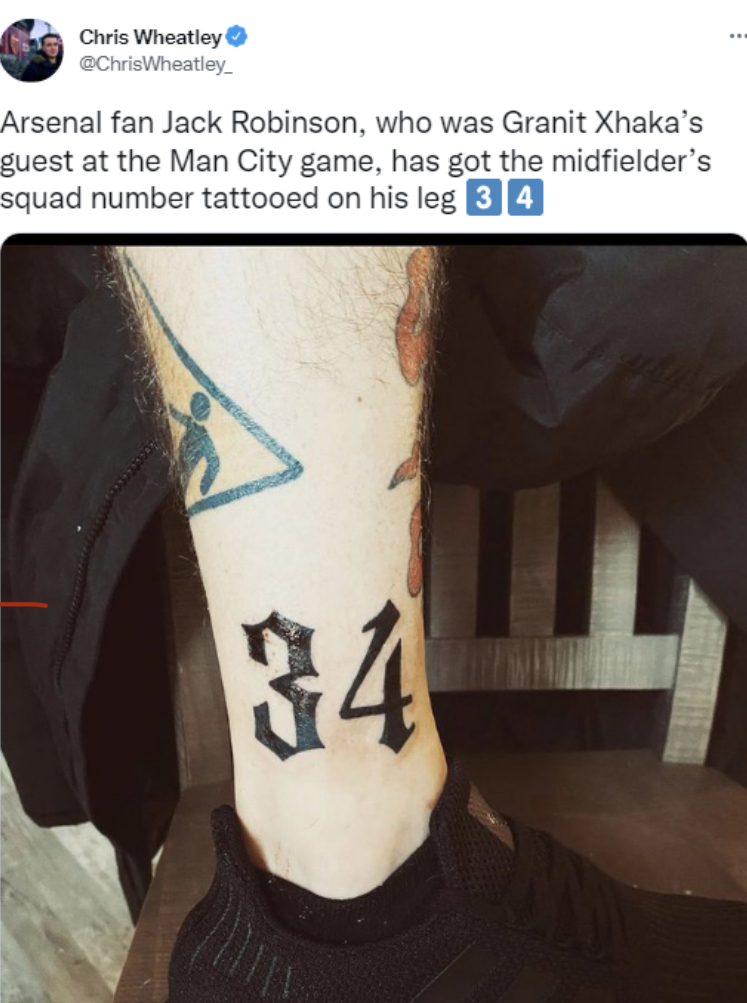Click the blue verified badge

tap(237, 37)
